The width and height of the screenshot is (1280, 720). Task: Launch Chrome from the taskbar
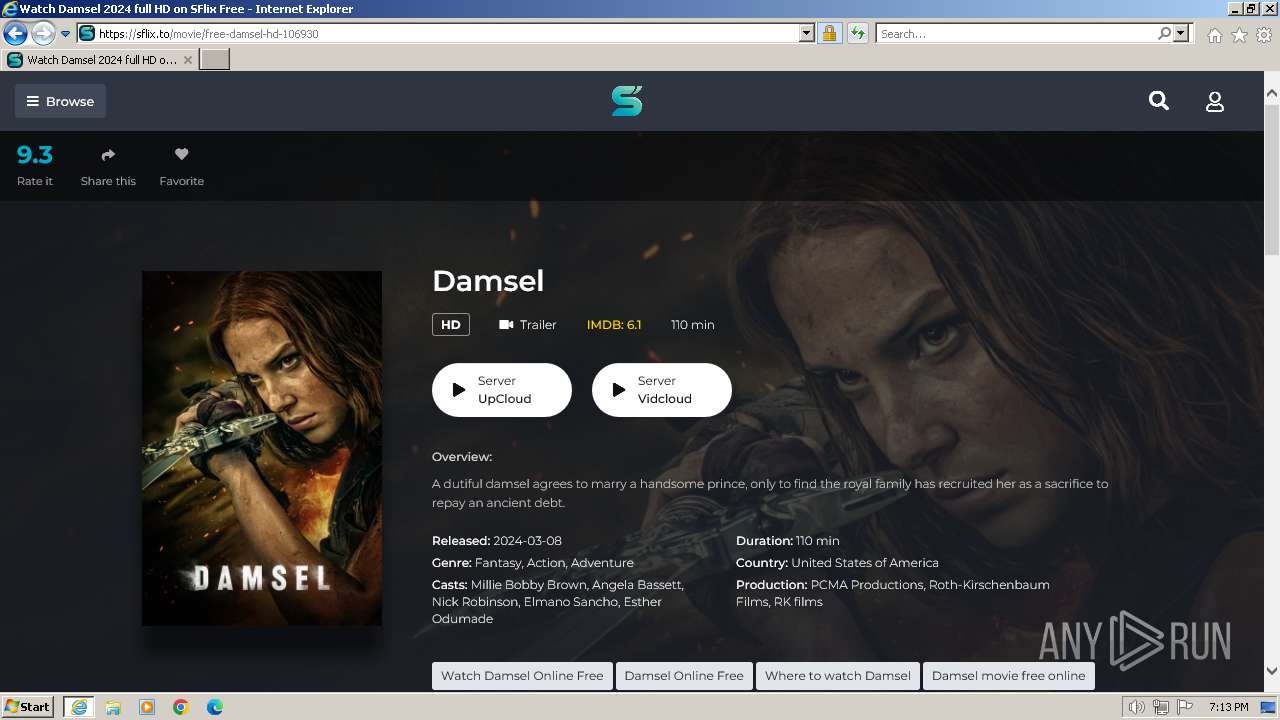pyautogui.click(x=181, y=707)
